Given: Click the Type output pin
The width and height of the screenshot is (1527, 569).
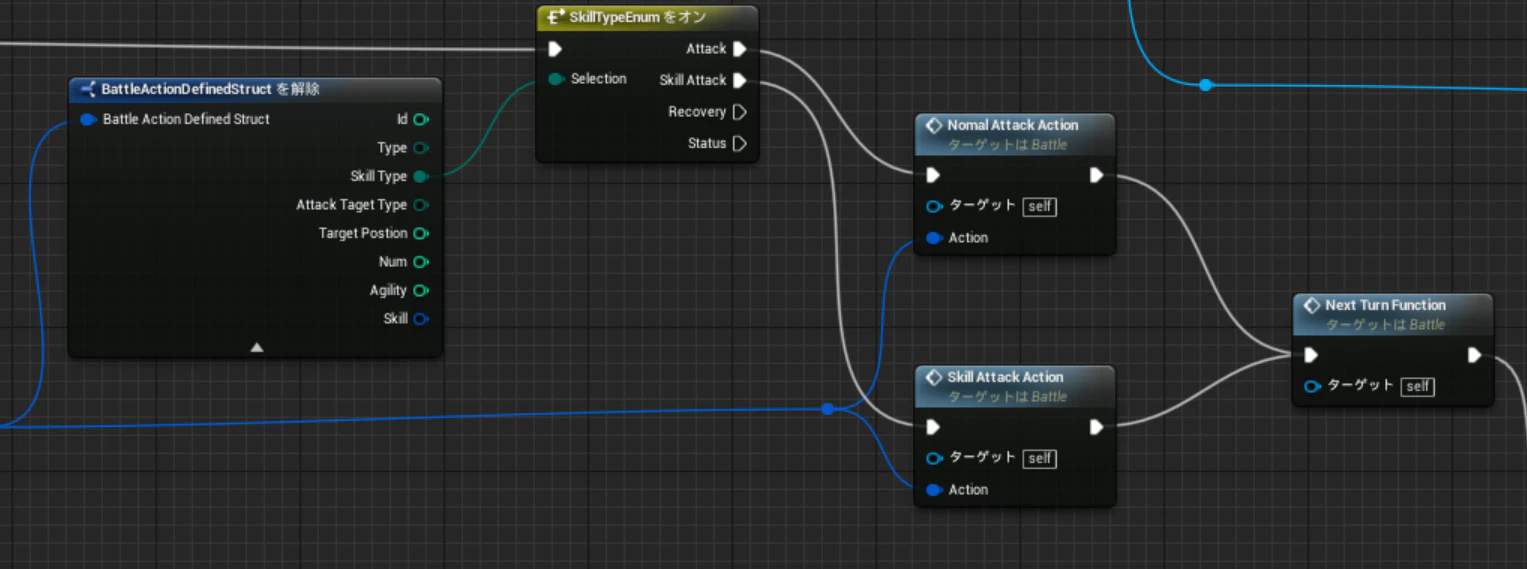Looking at the screenshot, I should coord(421,148).
